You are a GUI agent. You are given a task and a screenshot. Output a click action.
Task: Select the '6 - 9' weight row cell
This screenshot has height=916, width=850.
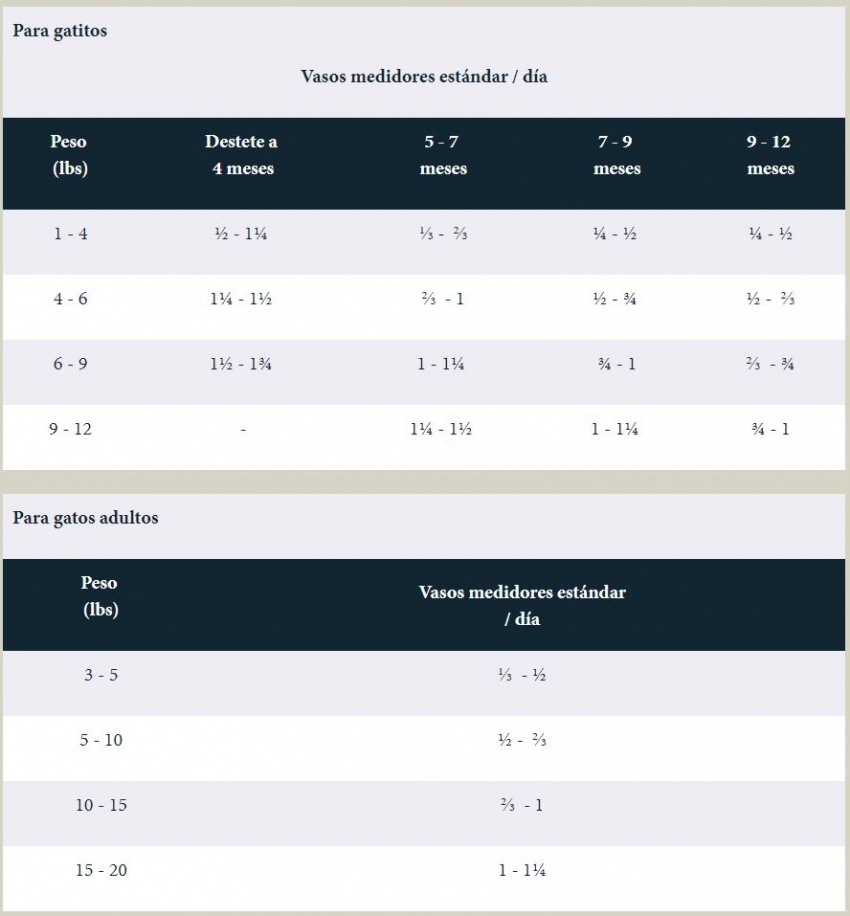click(x=71, y=364)
